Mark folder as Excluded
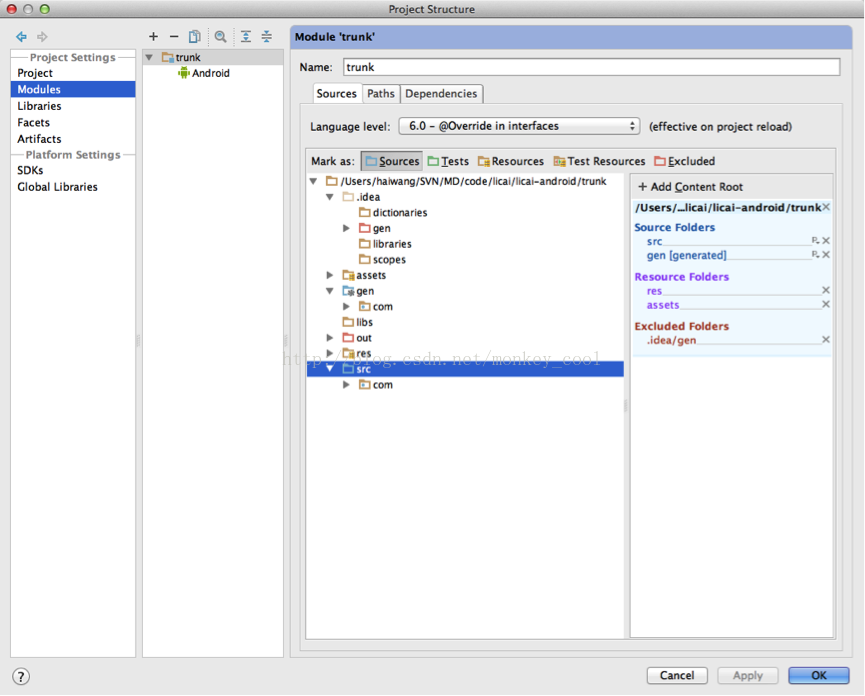This screenshot has width=865, height=696. [684, 161]
